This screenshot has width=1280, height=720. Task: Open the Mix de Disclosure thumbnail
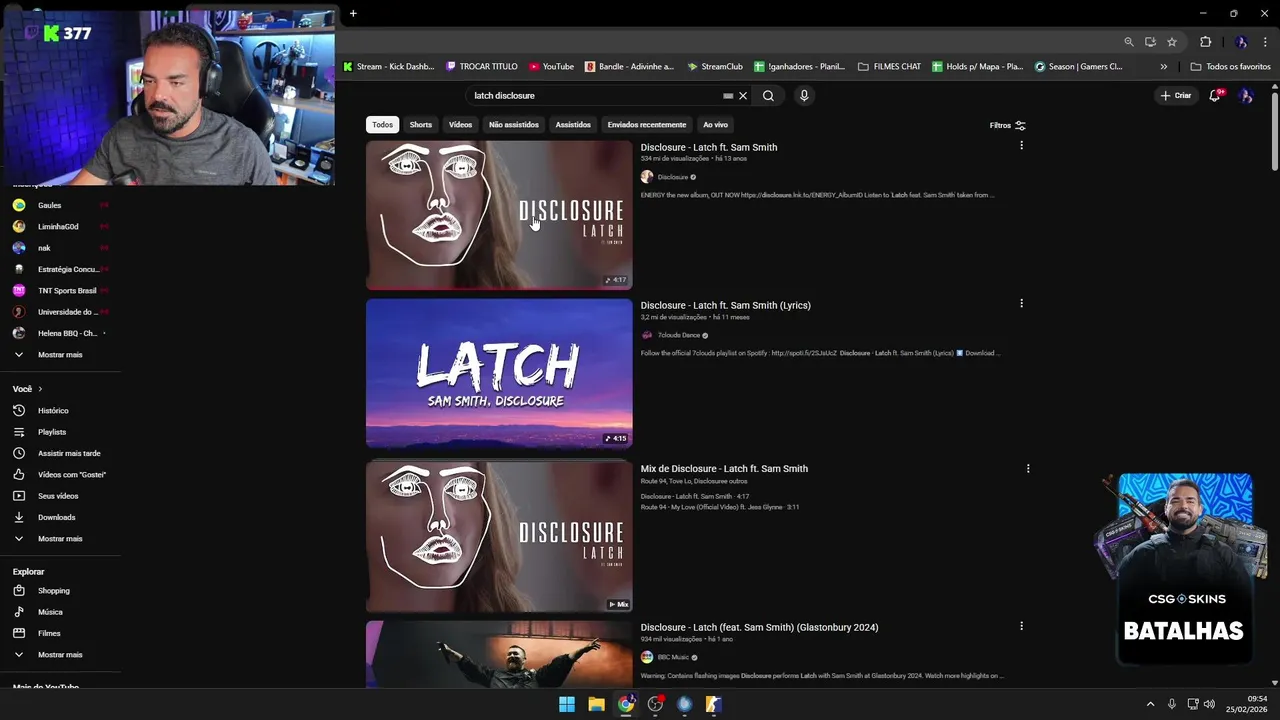coord(499,536)
